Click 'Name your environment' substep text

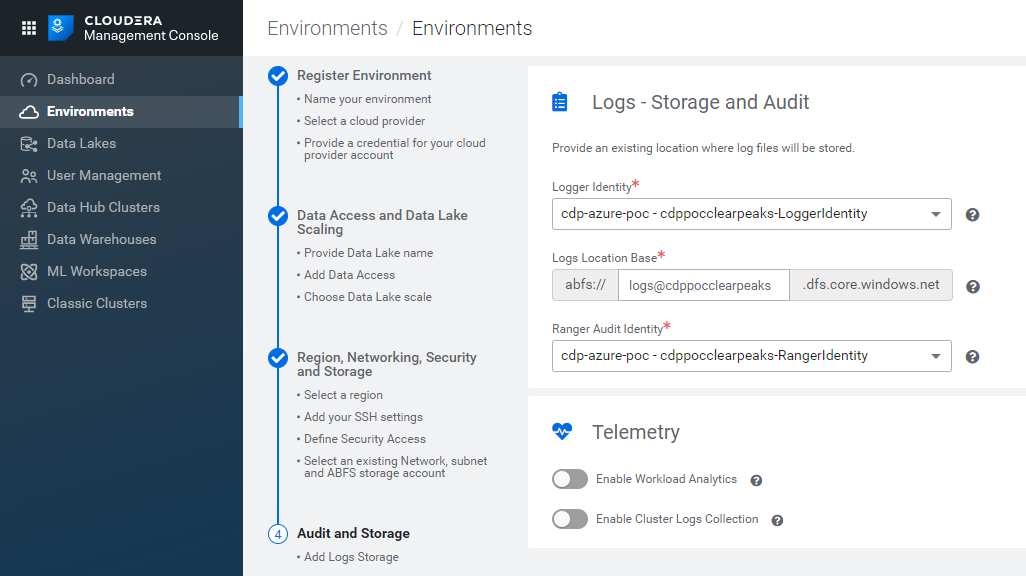[x=367, y=99]
